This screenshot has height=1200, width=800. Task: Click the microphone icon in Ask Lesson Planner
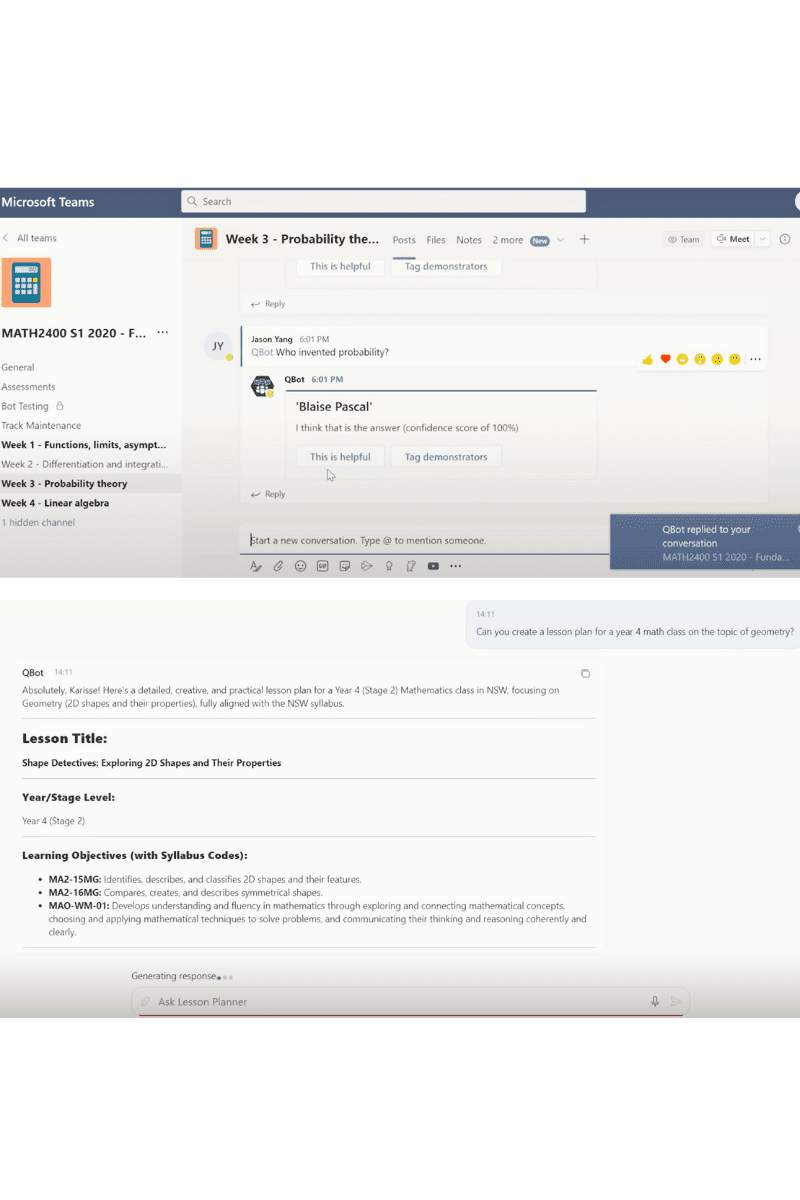tap(655, 1001)
